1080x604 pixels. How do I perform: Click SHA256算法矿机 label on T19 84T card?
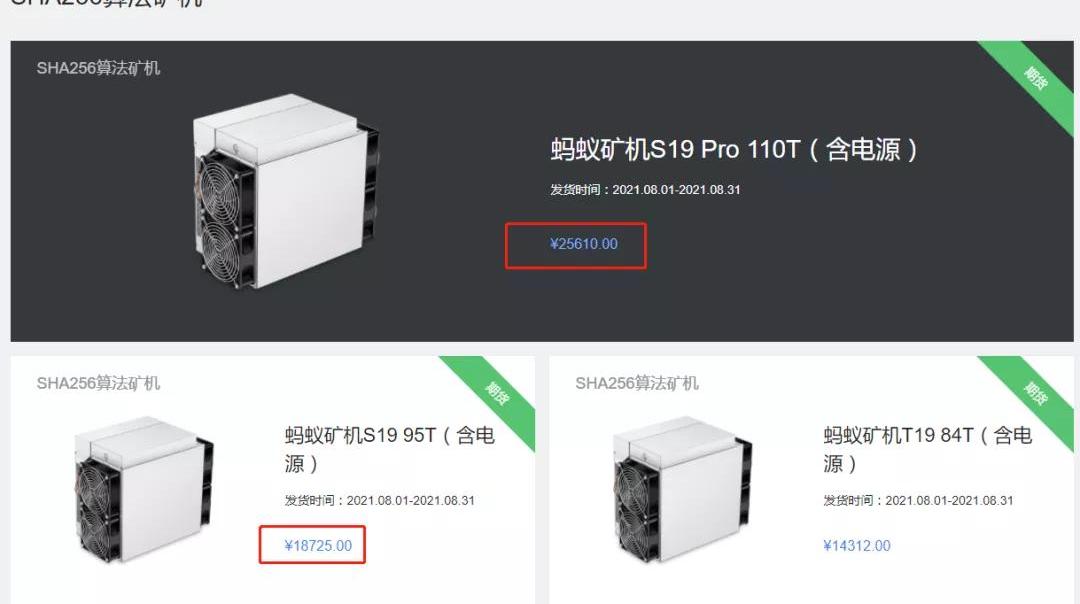coord(636,383)
